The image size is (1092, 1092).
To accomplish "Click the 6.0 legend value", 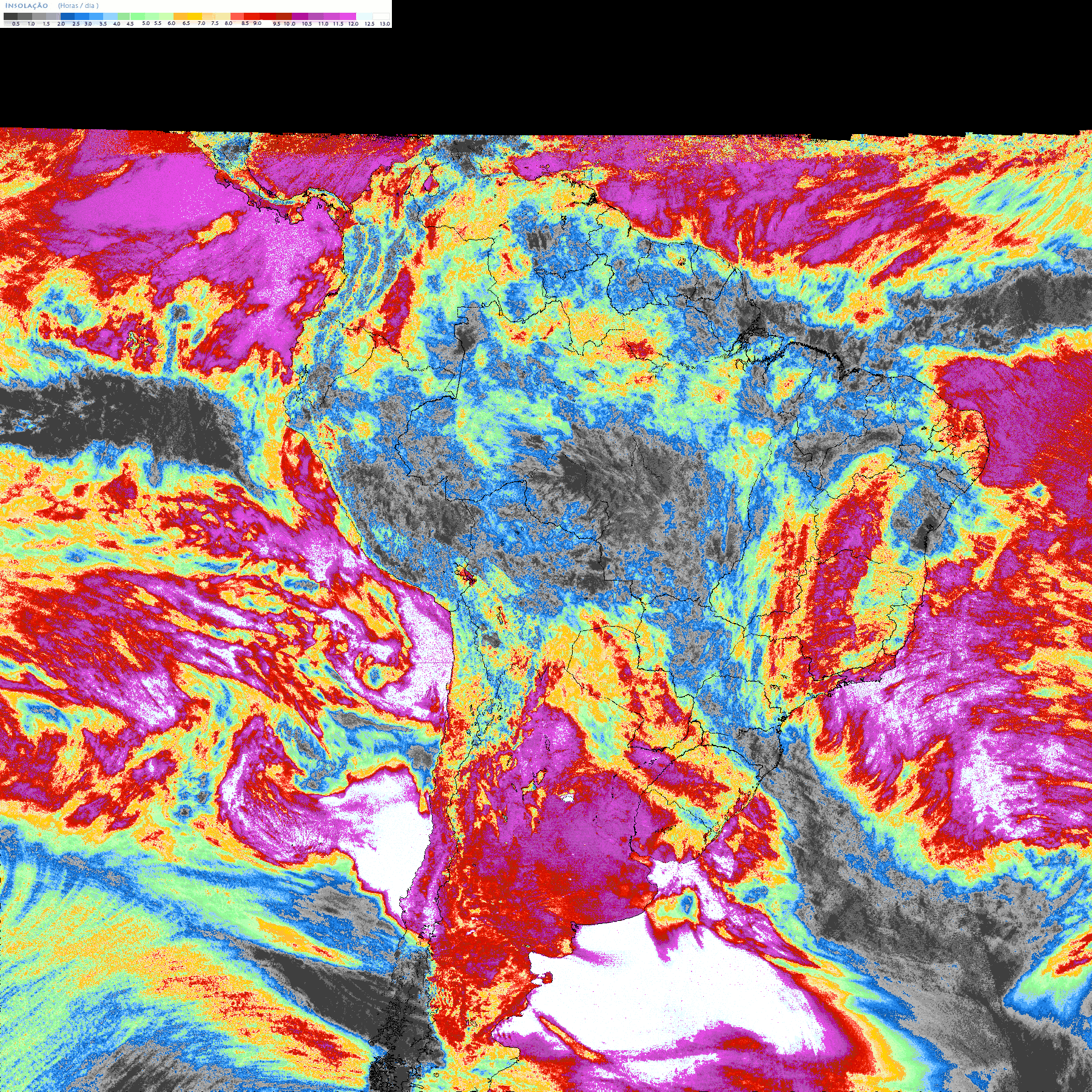I will [x=171, y=23].
